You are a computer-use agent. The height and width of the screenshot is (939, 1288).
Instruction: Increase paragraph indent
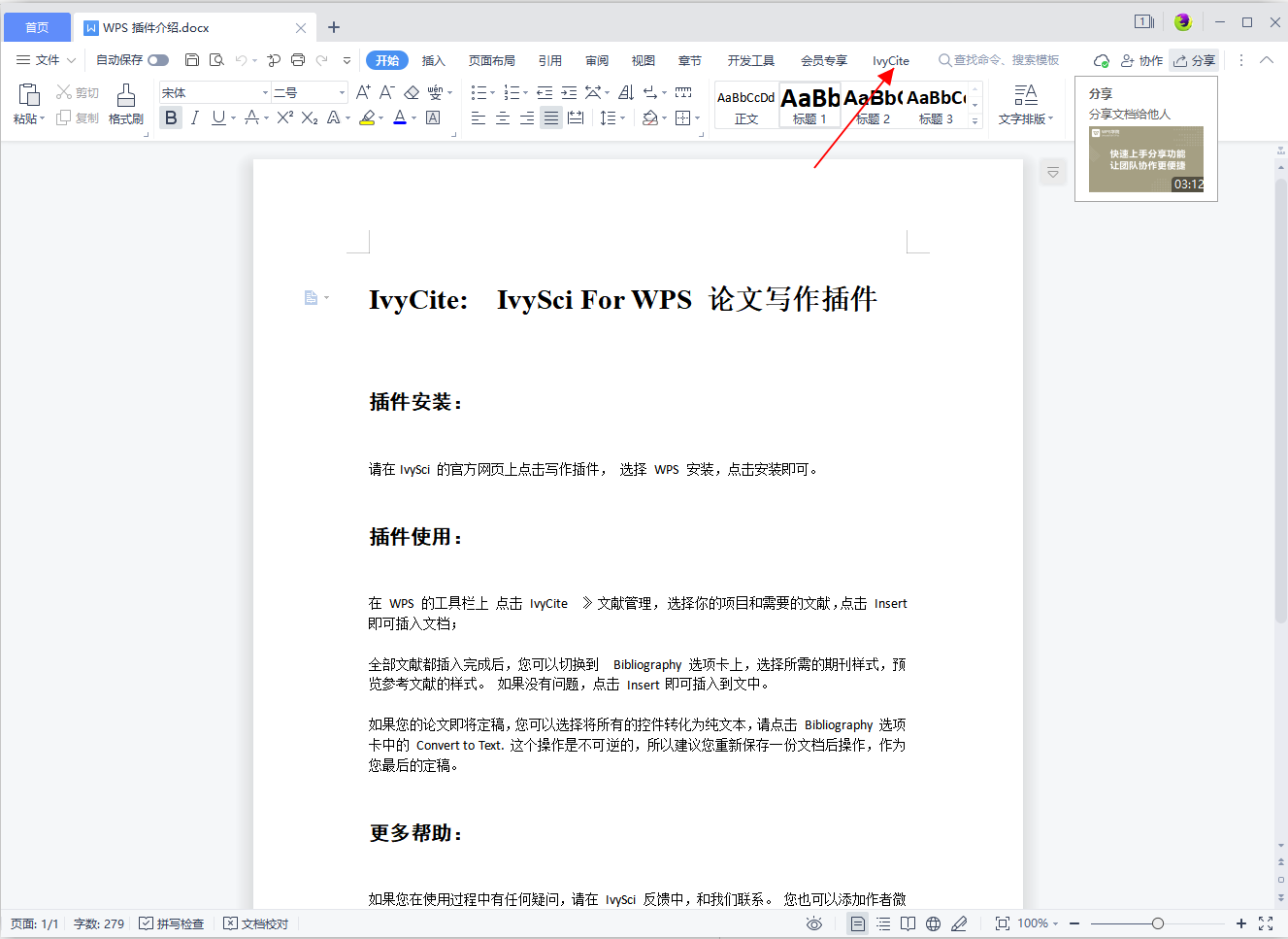coord(569,92)
